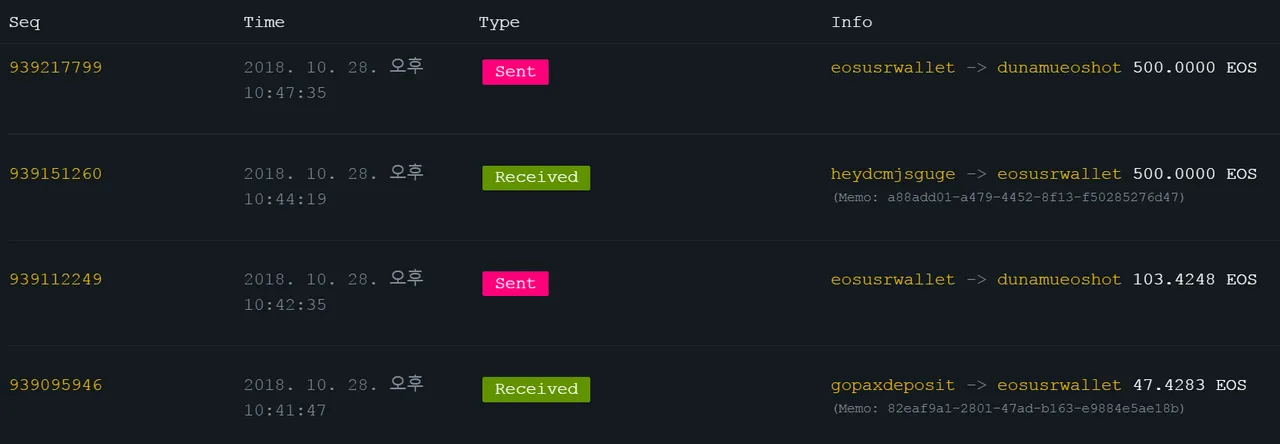The width and height of the screenshot is (1280, 444).
Task: Open dunamueoshot recipient in the 103.4248 EOS transfer
Action: click(1059, 280)
